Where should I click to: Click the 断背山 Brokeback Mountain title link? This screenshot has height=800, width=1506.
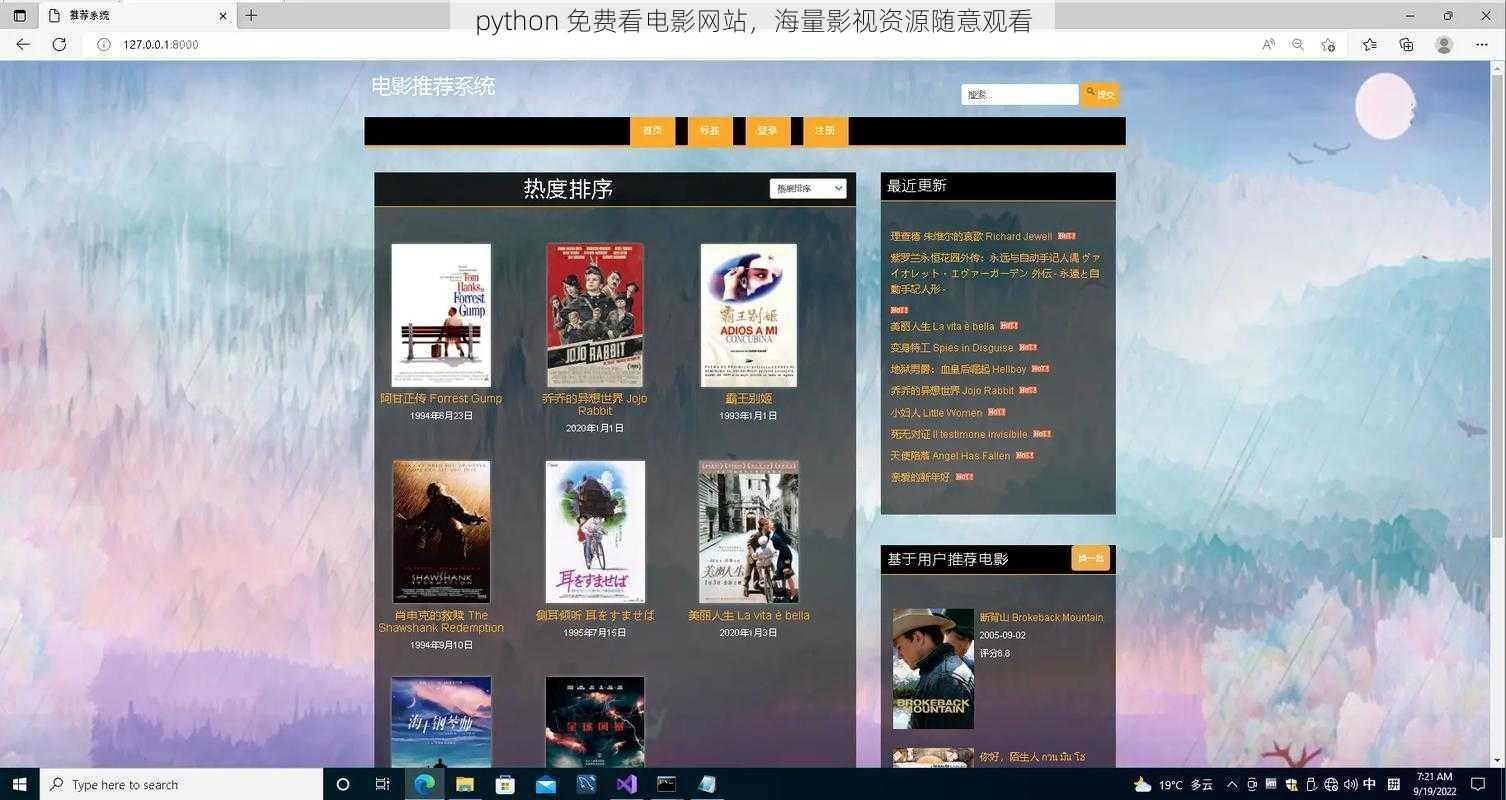pyautogui.click(x=1041, y=617)
